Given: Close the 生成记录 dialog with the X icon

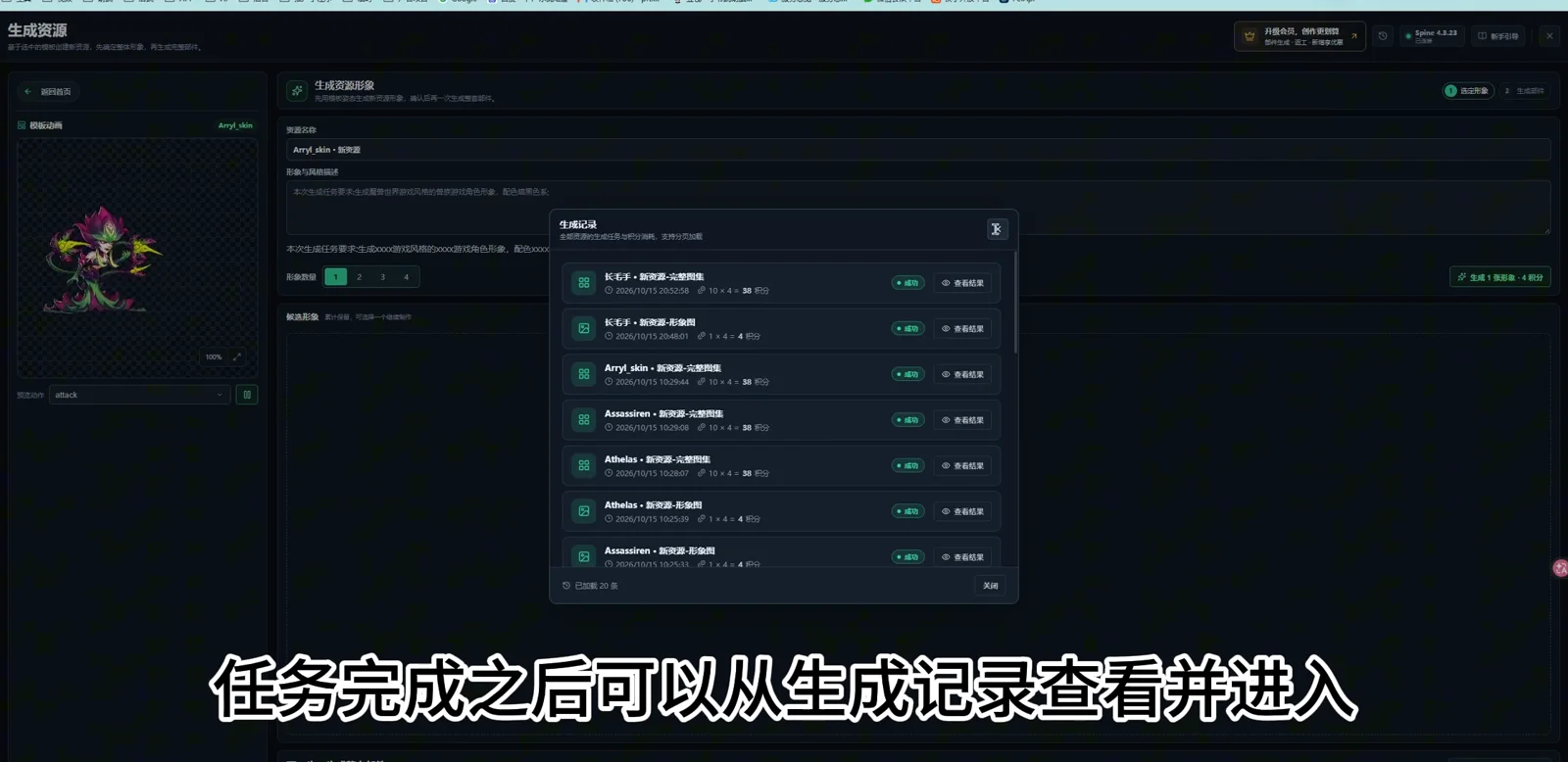Looking at the screenshot, I should coord(996,229).
